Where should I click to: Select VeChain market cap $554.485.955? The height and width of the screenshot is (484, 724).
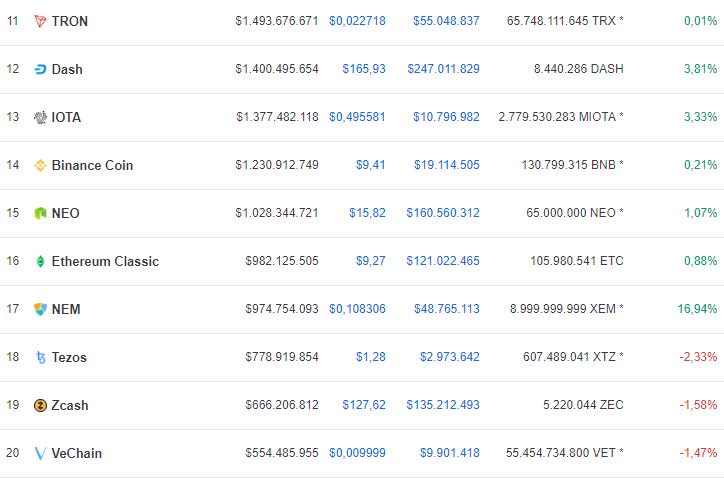282,453
